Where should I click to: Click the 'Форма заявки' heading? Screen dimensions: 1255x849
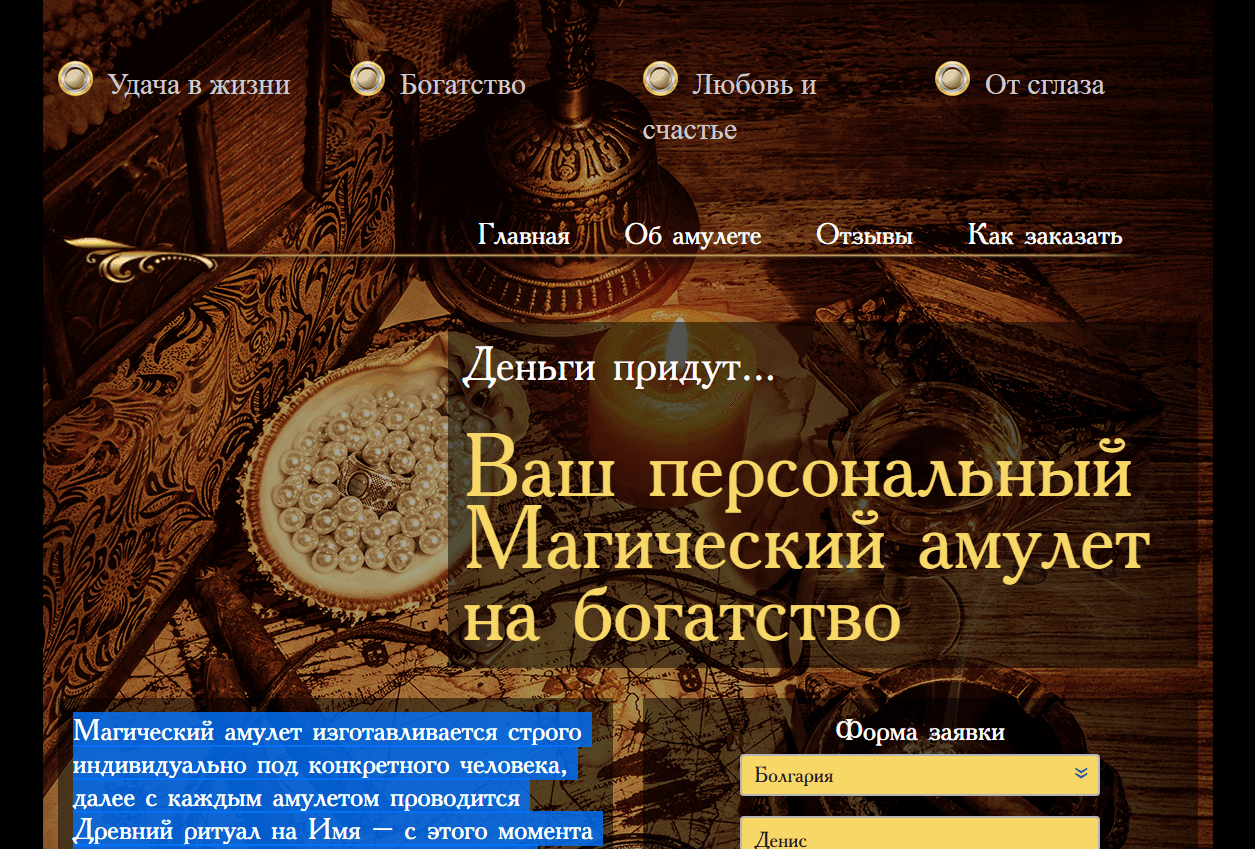tap(921, 731)
